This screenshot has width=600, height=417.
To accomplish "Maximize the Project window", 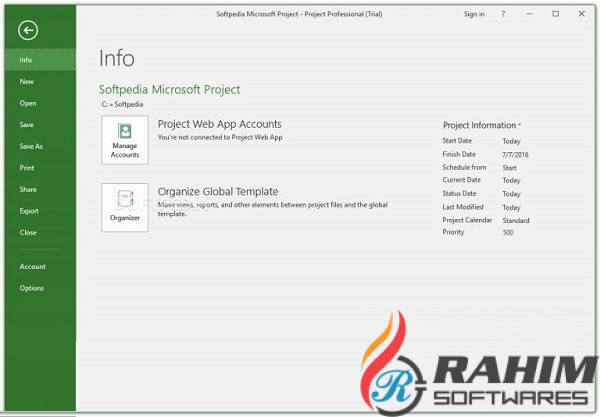I will point(556,14).
